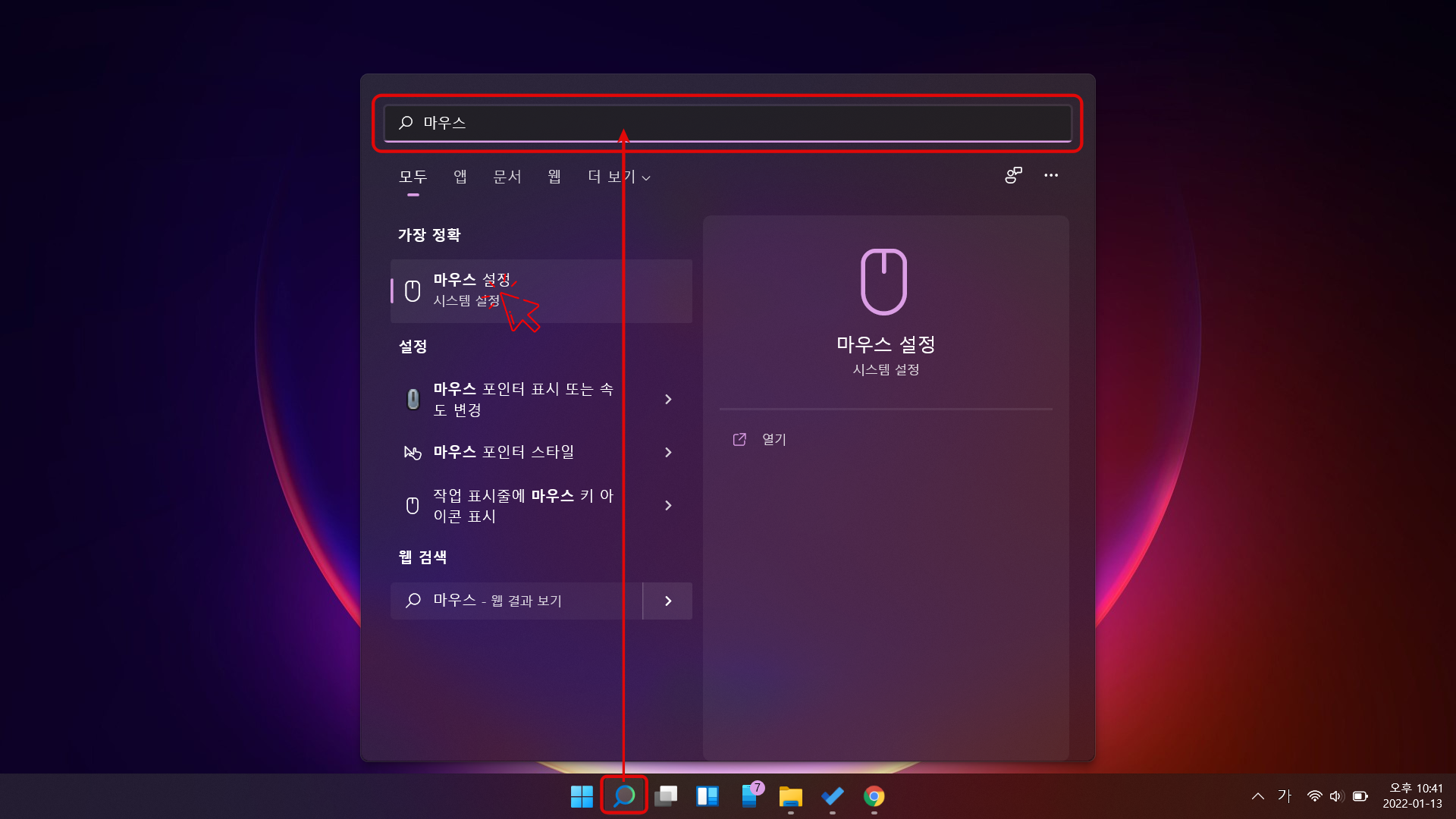
Task: Click the Windows Start button
Action: coord(582,797)
